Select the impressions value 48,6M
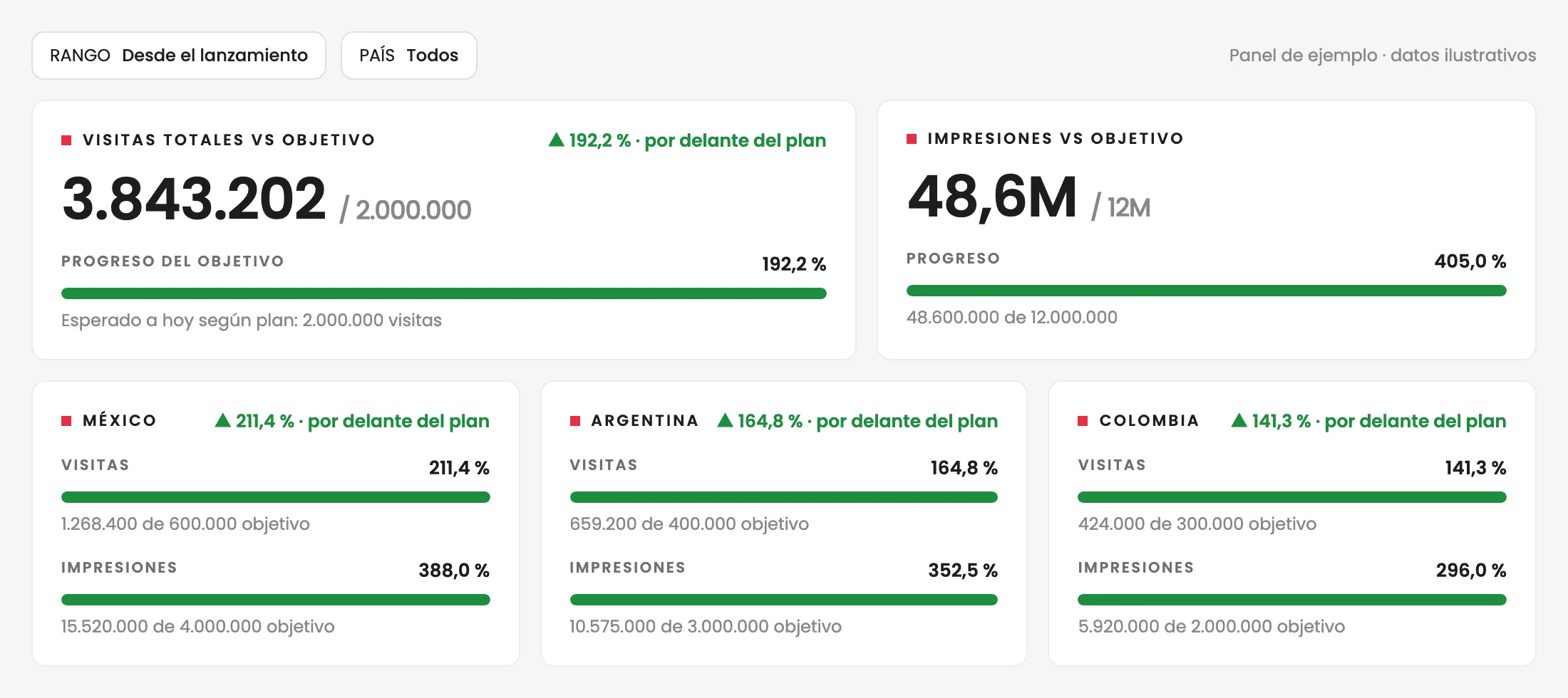 click(992, 197)
